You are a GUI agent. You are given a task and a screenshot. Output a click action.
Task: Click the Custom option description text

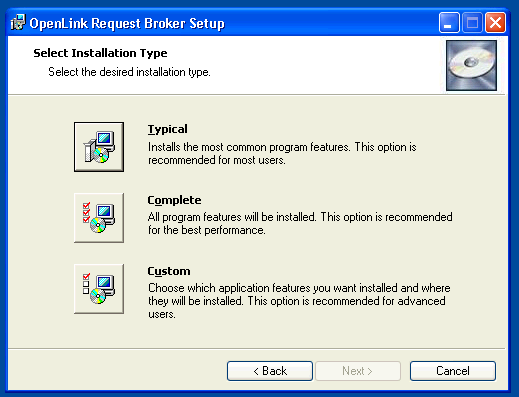(299, 301)
